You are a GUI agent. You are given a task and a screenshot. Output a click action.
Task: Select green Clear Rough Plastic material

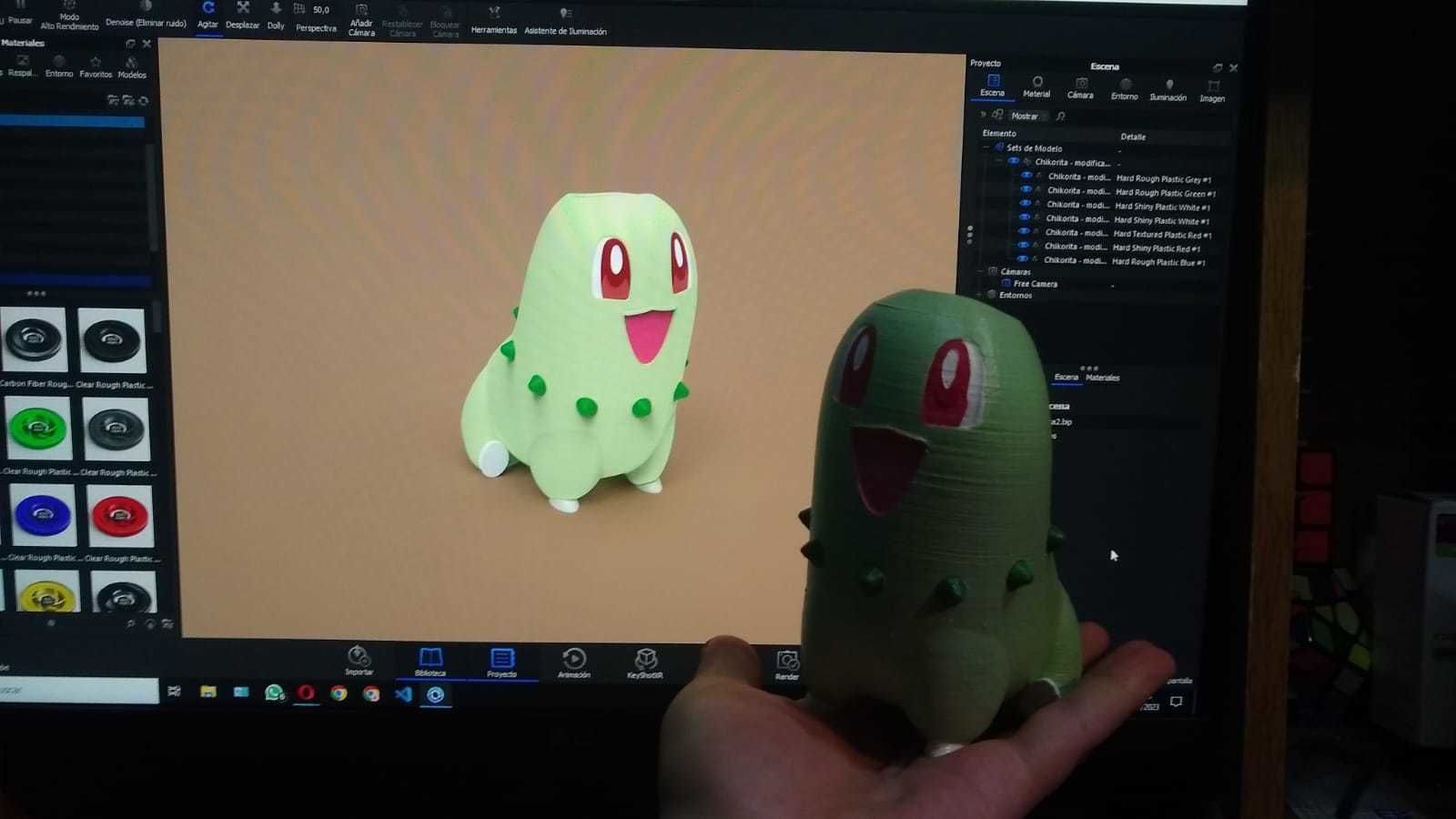pos(37,429)
